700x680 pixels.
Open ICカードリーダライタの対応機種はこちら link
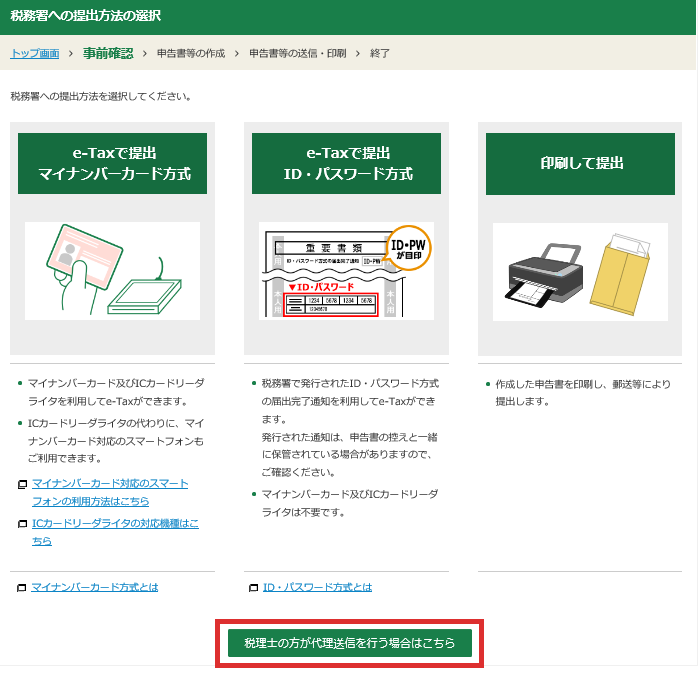coord(115,532)
